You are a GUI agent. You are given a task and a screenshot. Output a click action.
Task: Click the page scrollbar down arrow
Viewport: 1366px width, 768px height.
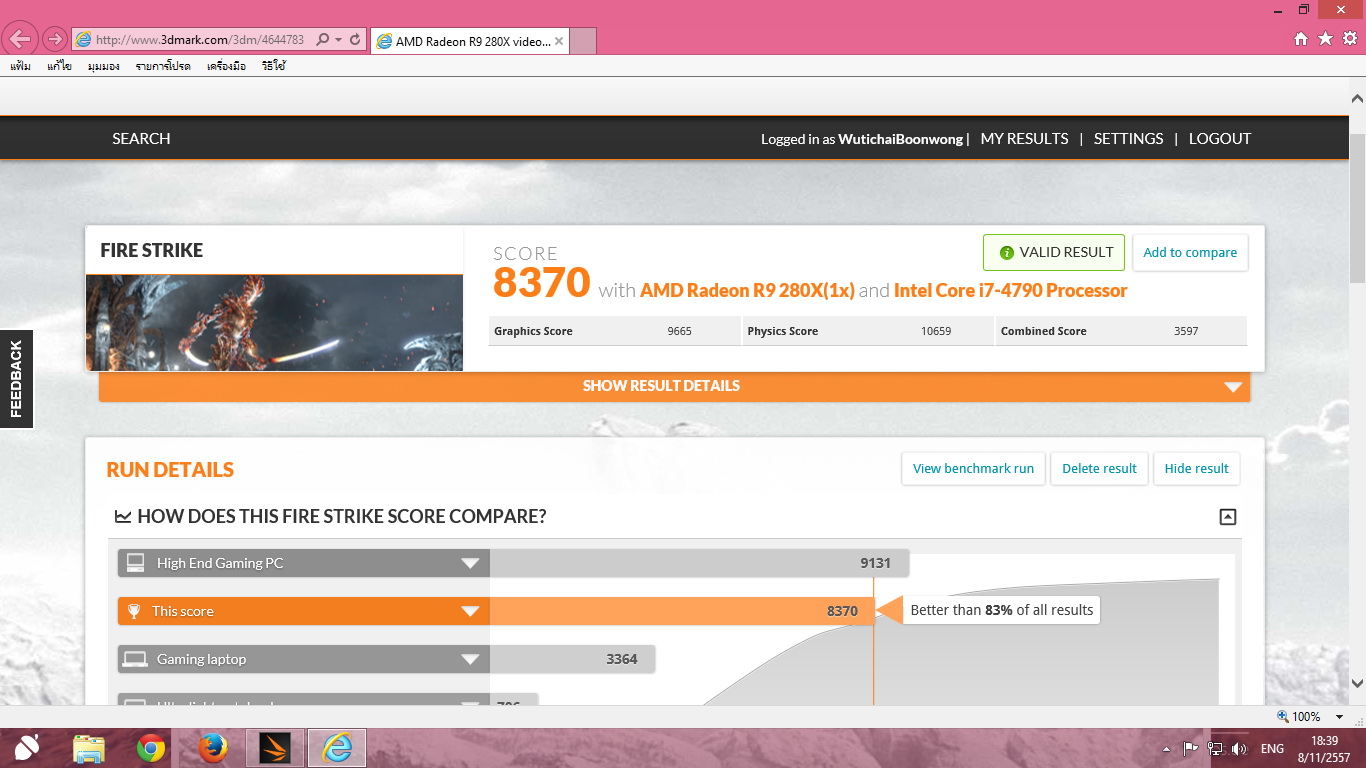pos(1357,684)
